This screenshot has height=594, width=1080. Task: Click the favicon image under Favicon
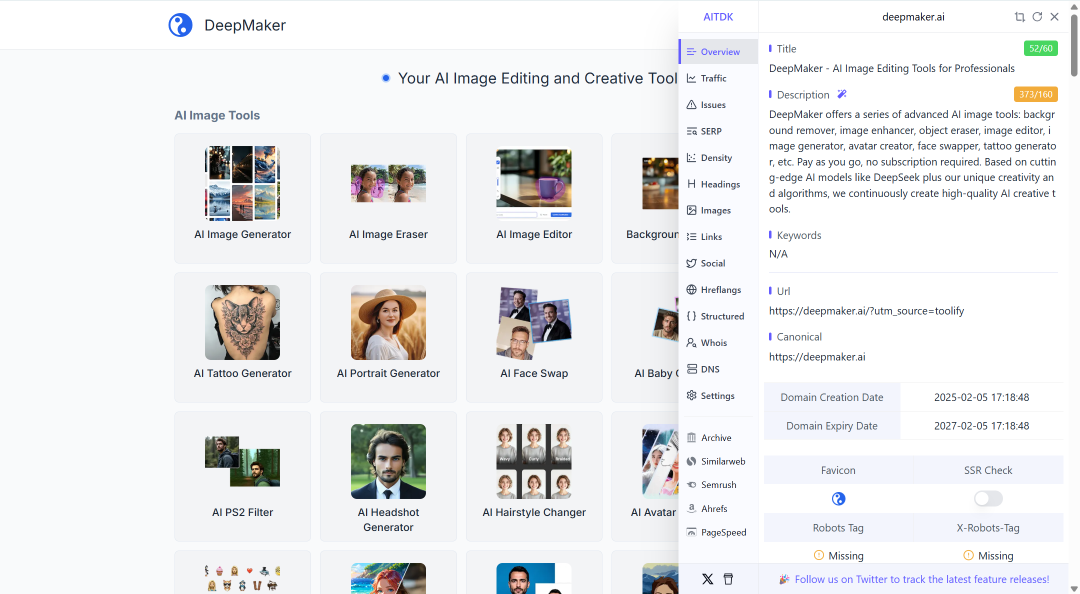pyautogui.click(x=838, y=499)
